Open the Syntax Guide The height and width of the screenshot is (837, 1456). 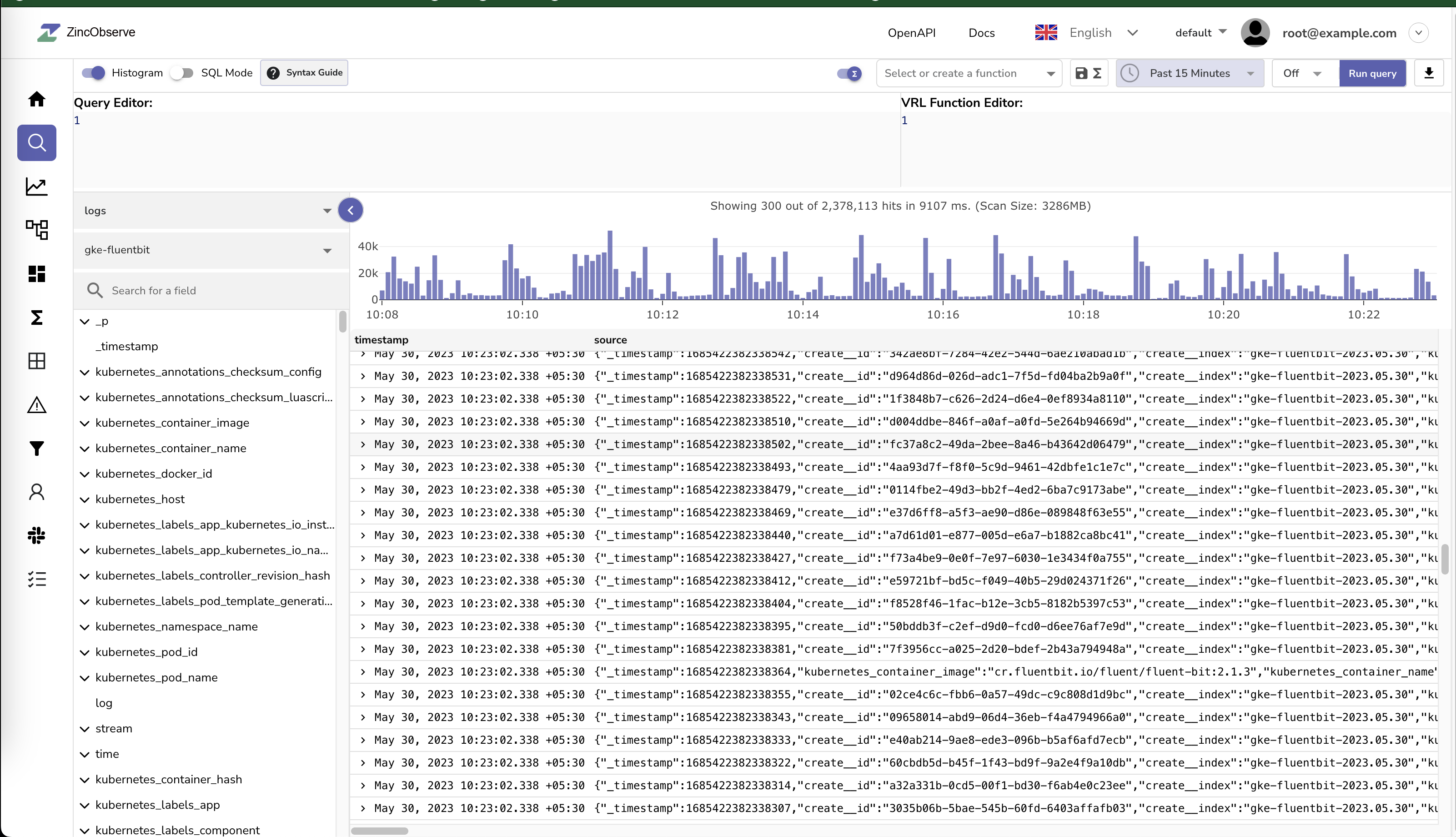304,72
